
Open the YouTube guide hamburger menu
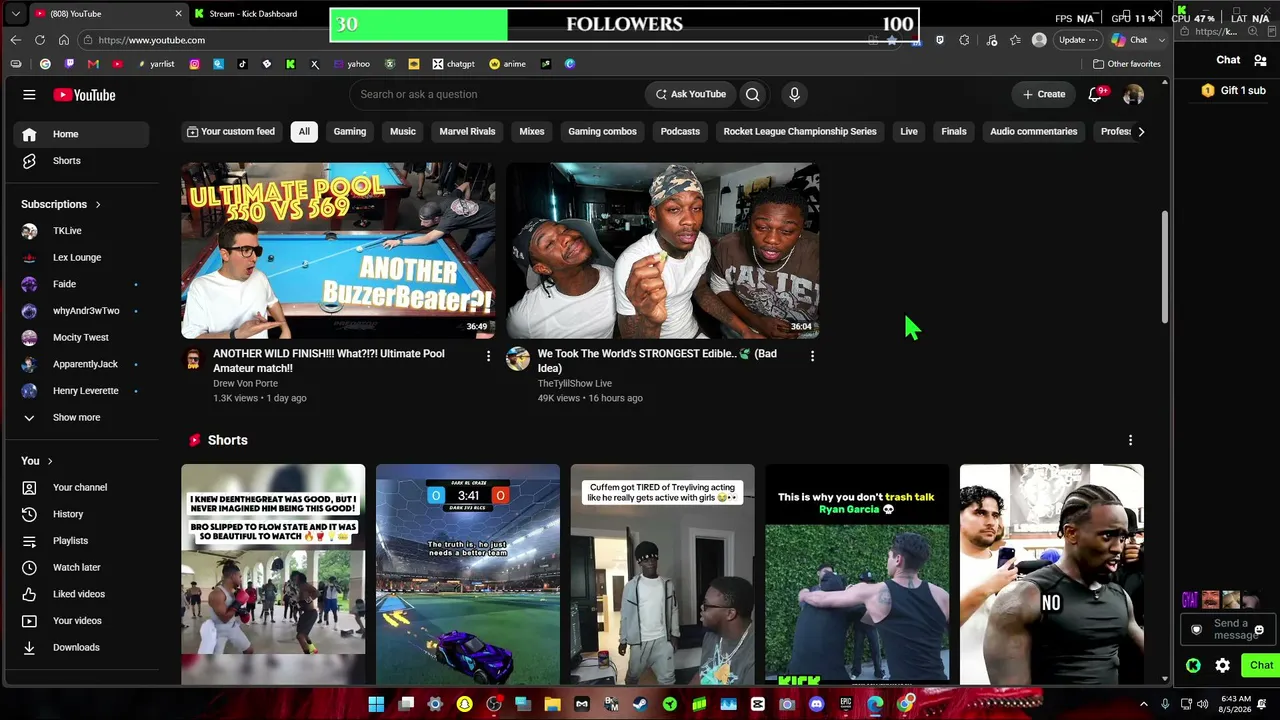tap(29, 95)
